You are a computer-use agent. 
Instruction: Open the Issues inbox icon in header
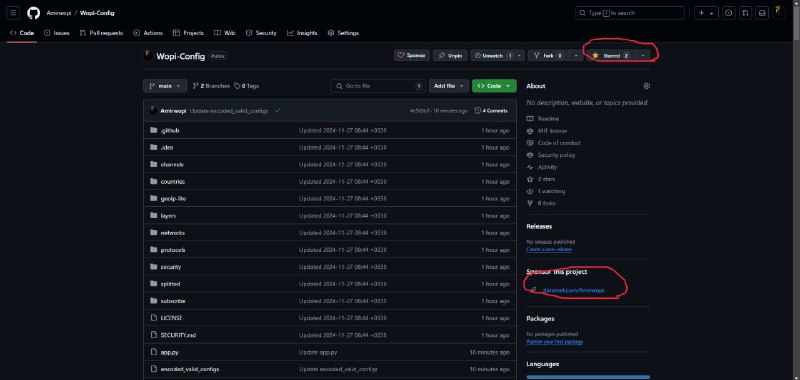[x=729, y=13]
